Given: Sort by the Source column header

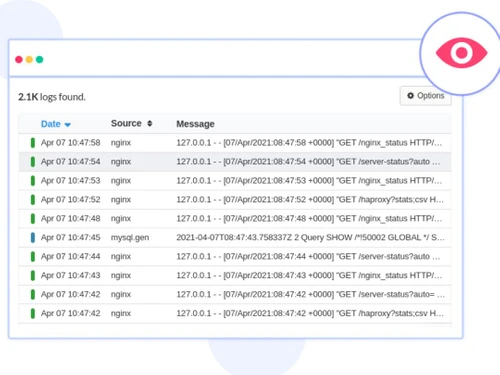Looking at the screenshot, I should (x=126, y=123).
